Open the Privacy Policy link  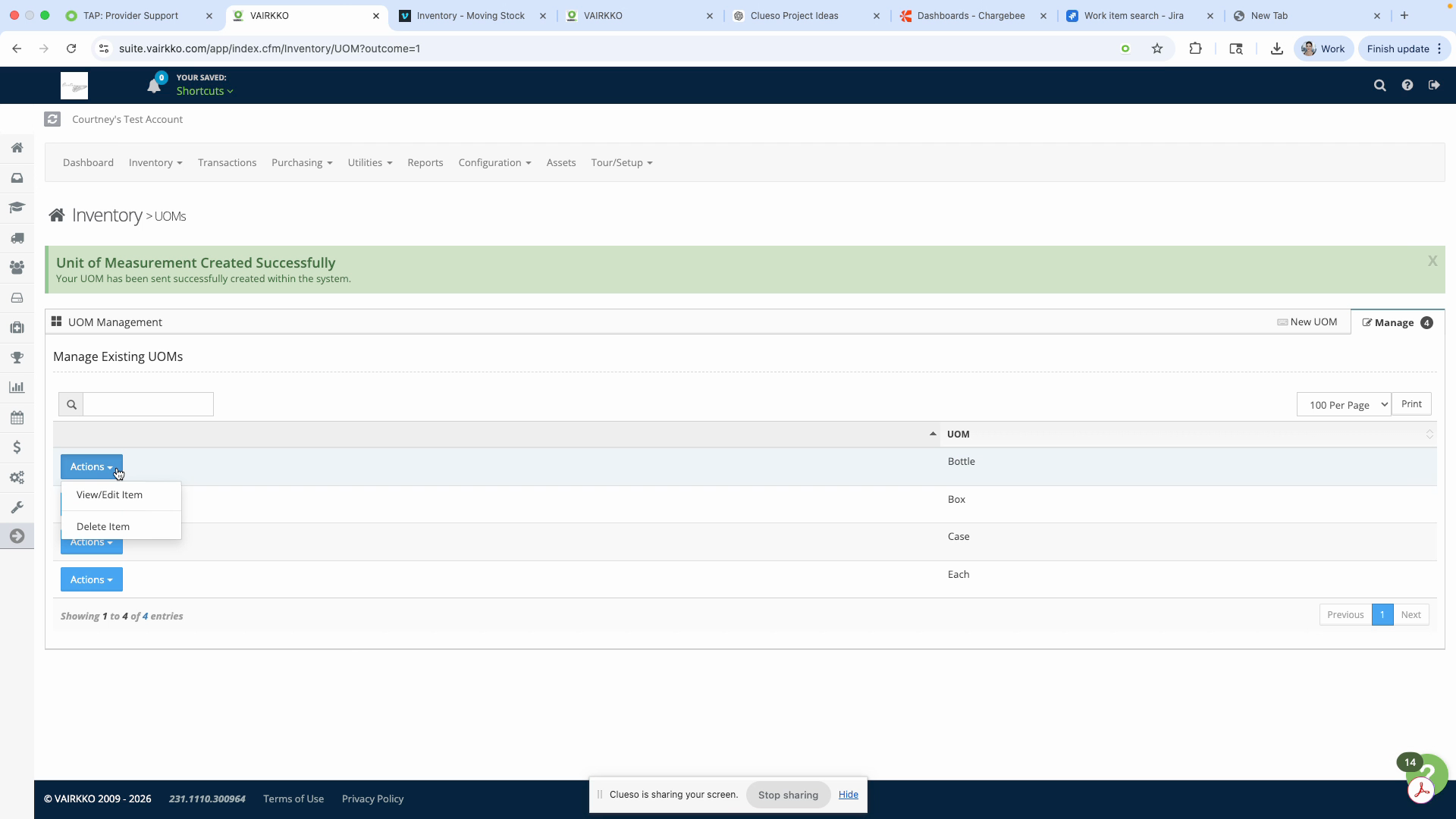[372, 799]
